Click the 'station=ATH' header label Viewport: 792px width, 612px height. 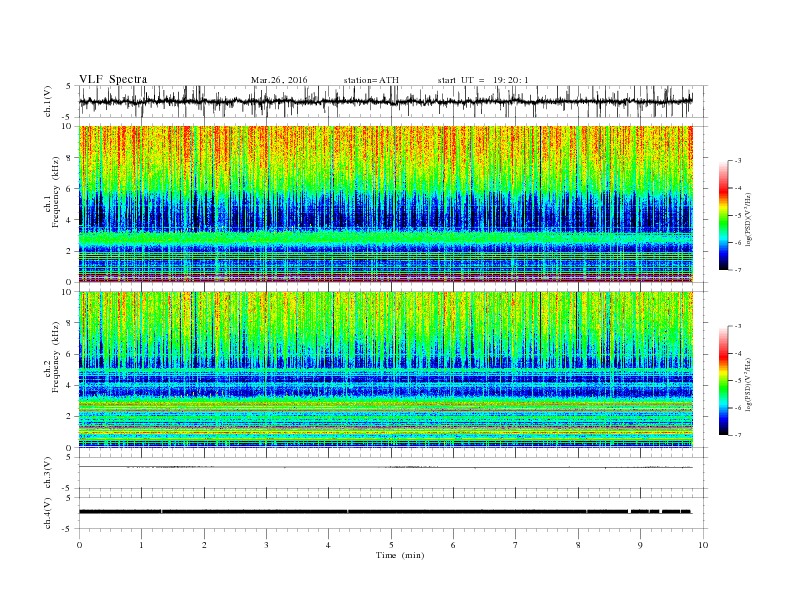[371, 80]
